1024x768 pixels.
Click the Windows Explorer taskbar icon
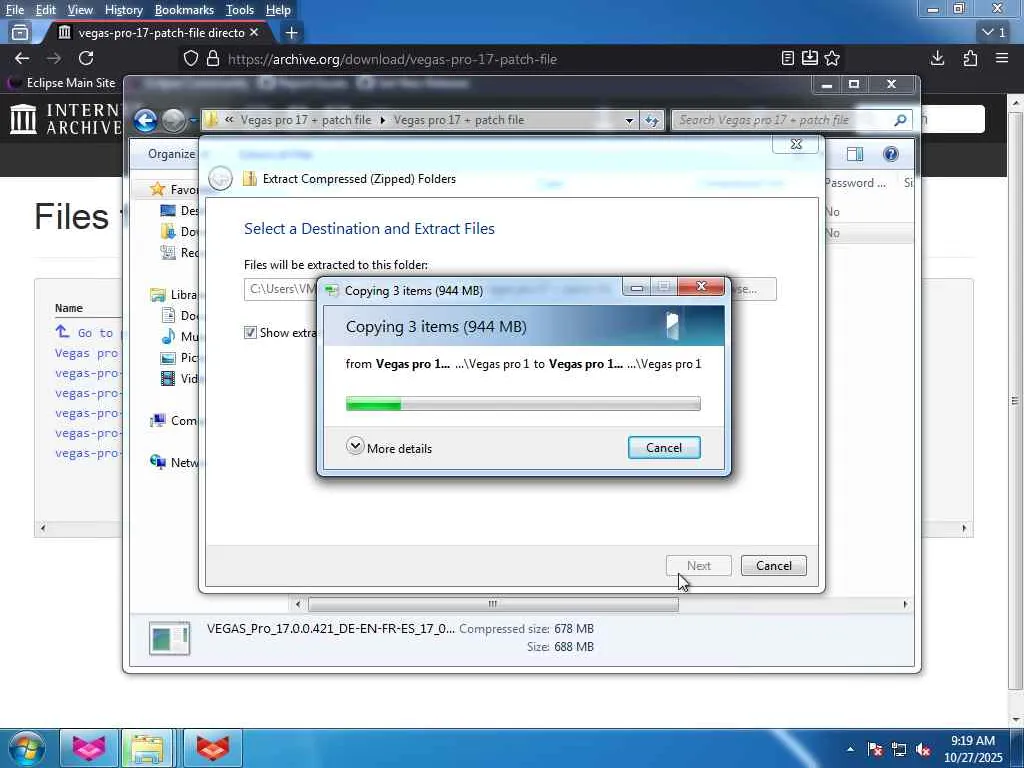point(147,748)
